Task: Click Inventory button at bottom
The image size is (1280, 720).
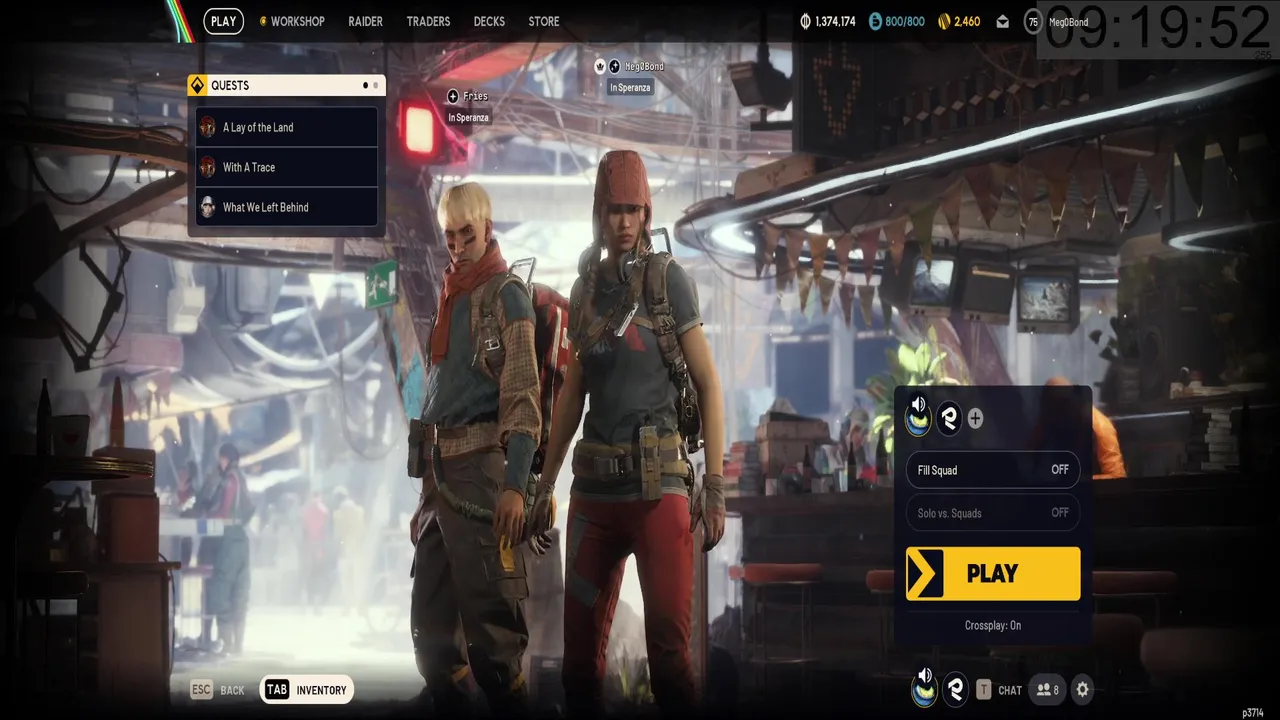Action: coord(307,690)
